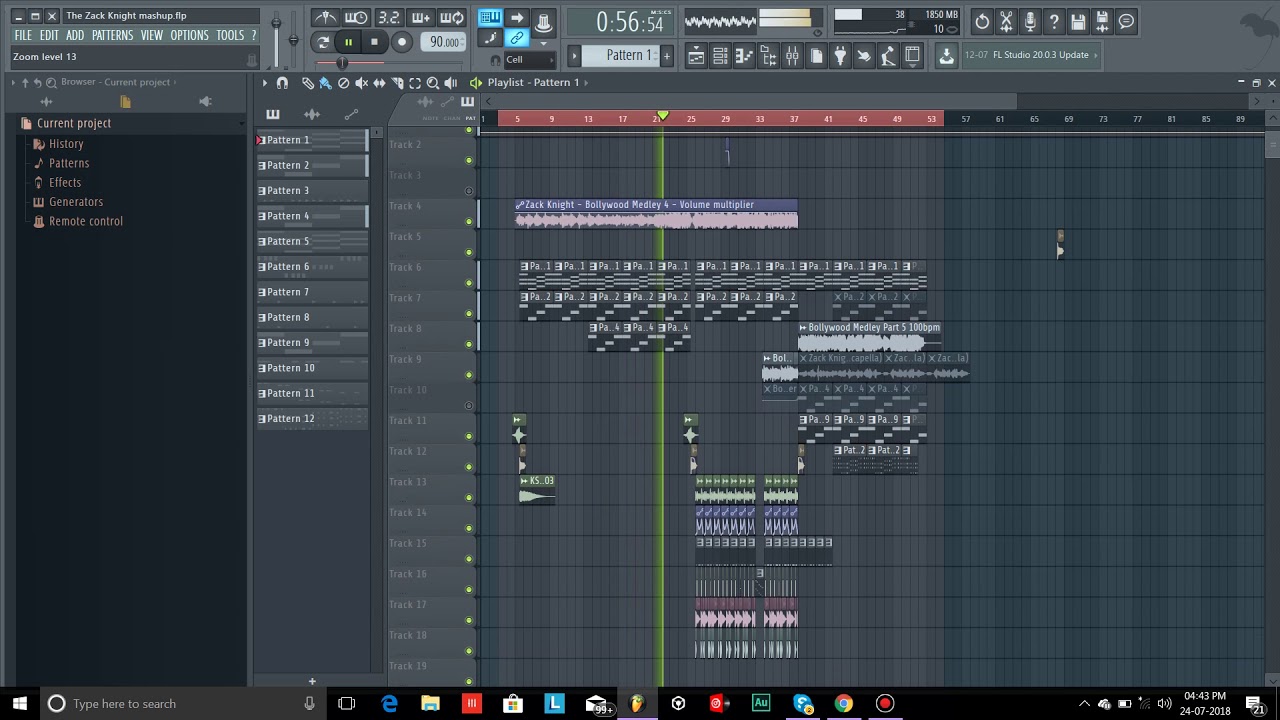Open the ADD menu
1280x720 pixels.
point(75,35)
